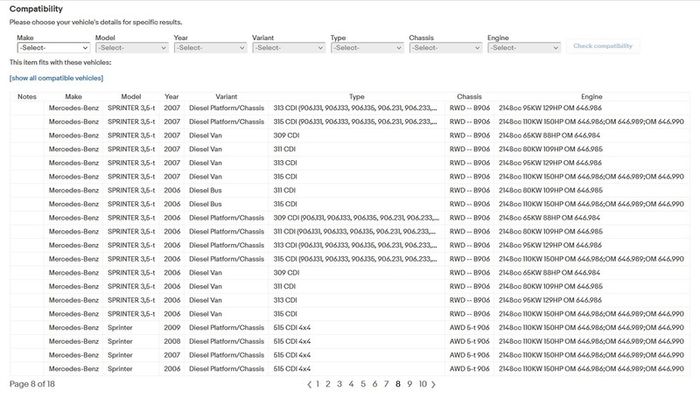Open the Year dropdown
700x398 pixels.
tap(210, 48)
